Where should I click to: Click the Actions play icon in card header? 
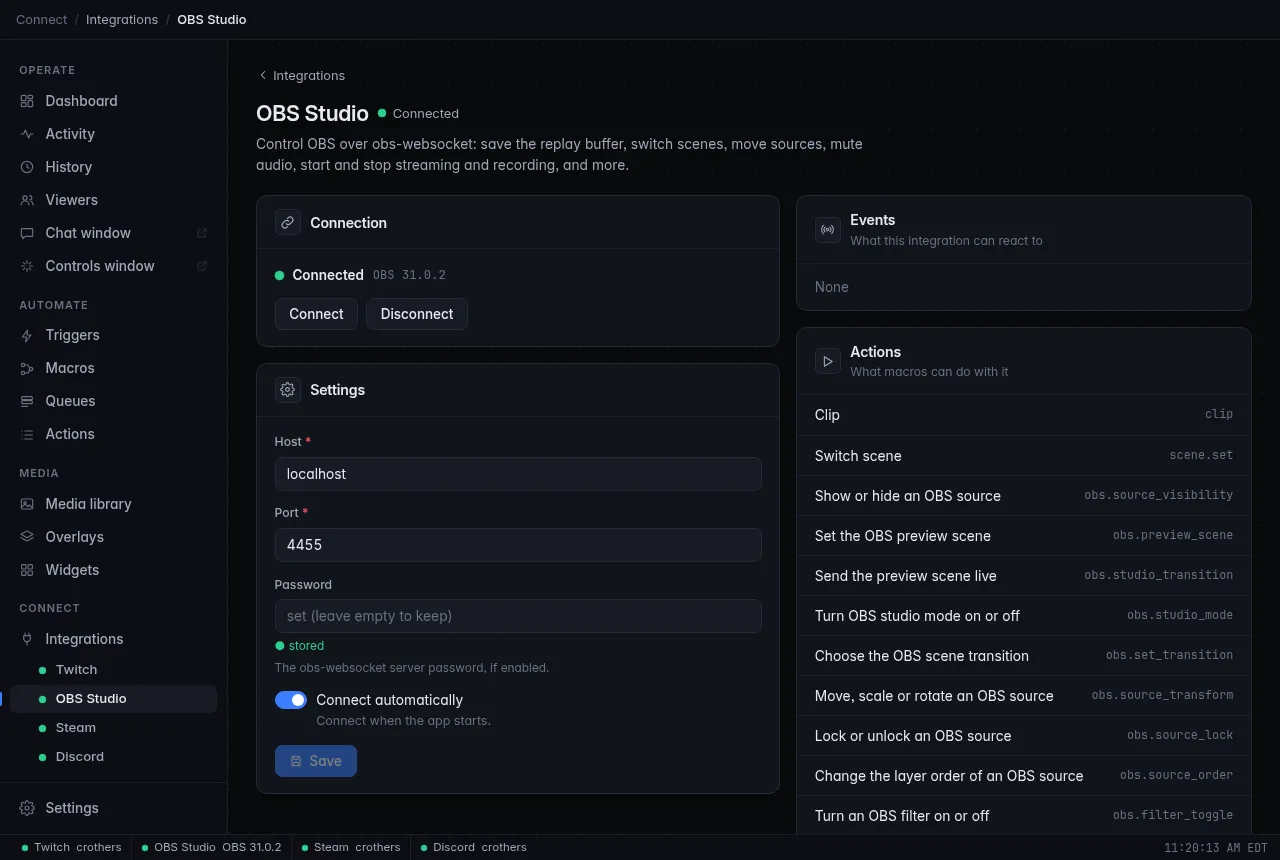tap(828, 361)
